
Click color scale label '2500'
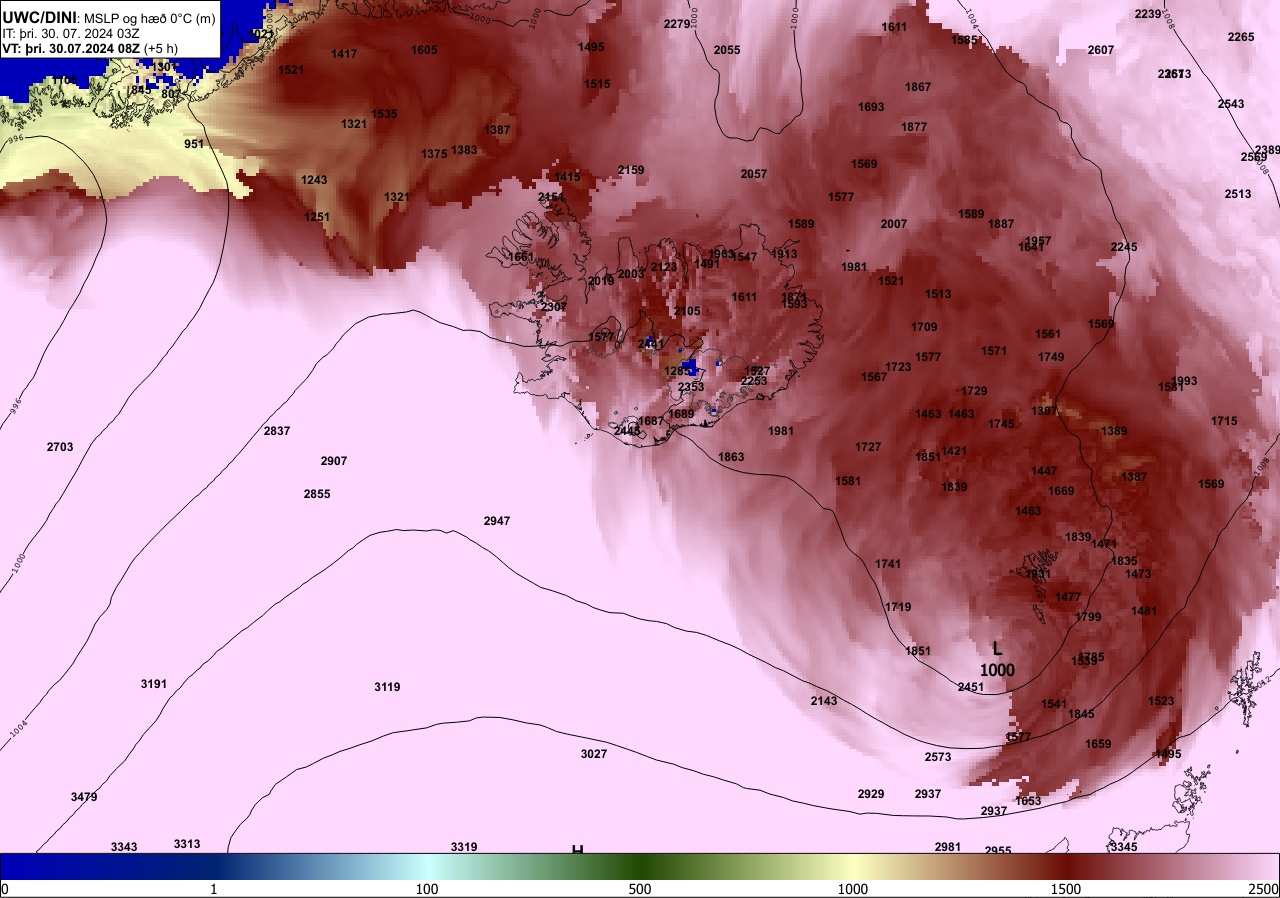(1263, 889)
